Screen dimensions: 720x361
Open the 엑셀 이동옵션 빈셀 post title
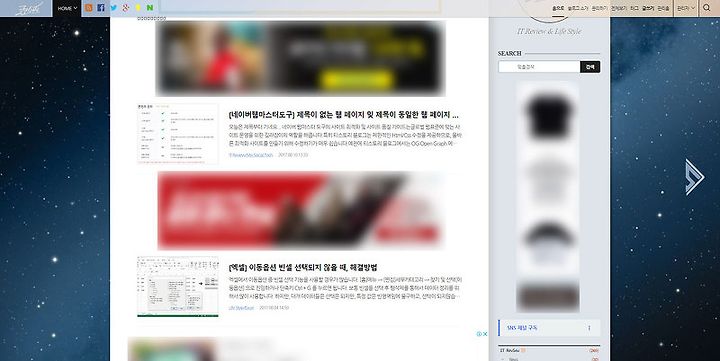click(x=303, y=267)
